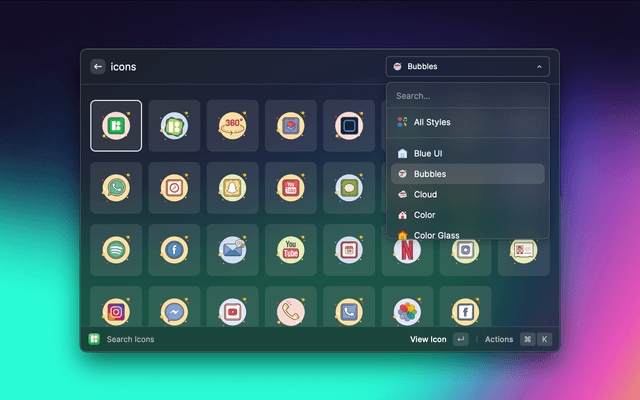Click the Spotify icon

[116, 249]
